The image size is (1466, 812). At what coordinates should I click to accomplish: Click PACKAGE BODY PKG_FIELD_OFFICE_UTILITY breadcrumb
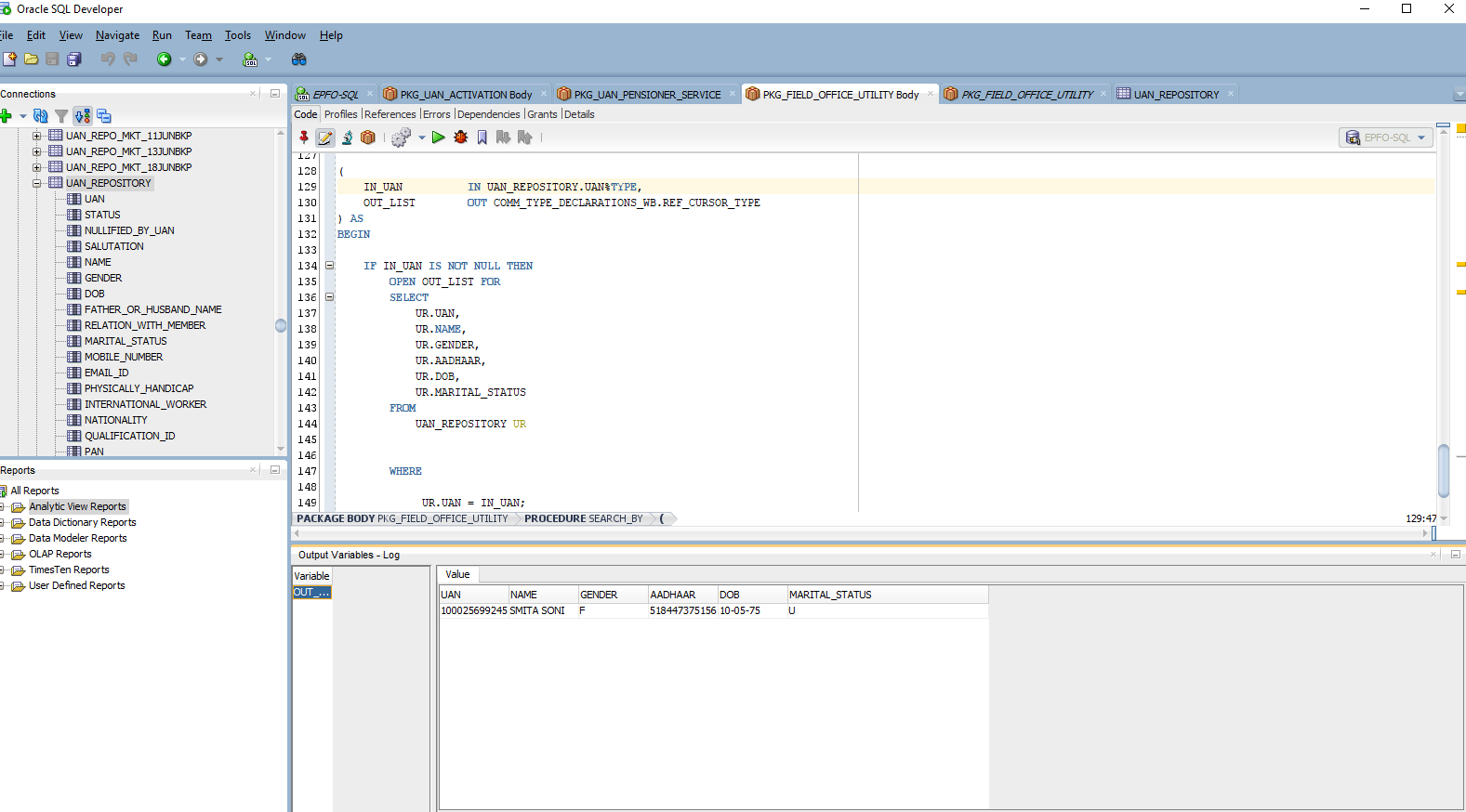click(403, 518)
